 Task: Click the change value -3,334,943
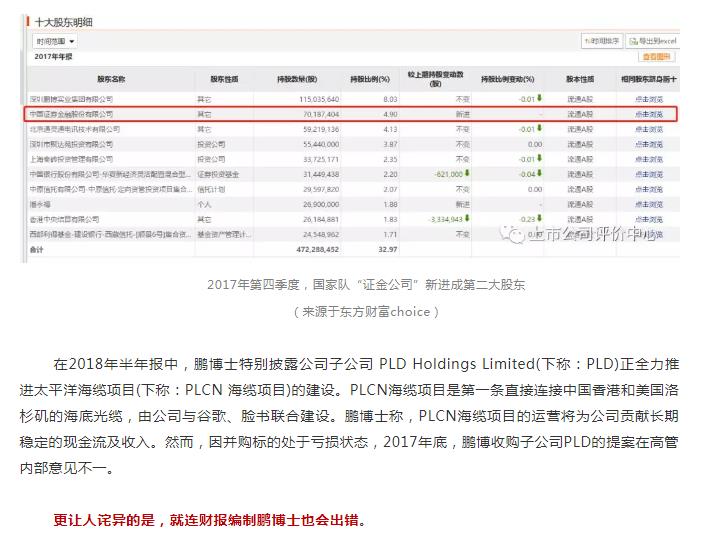(445, 219)
